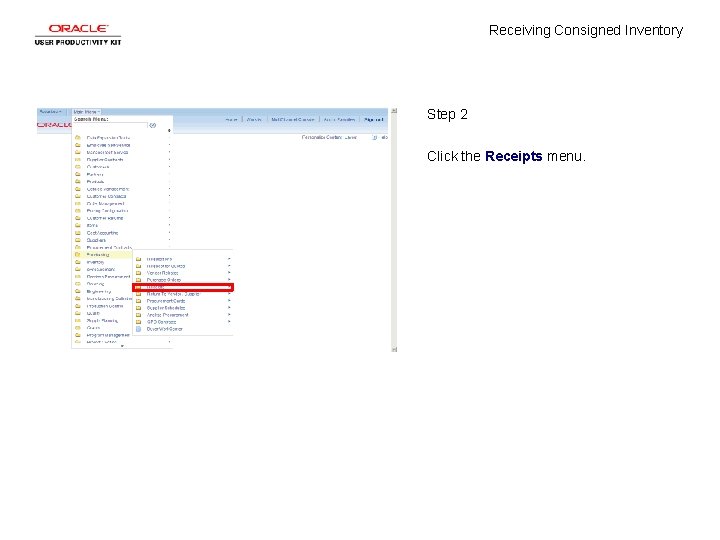This screenshot has height=540, width=720.
Task: Click the Analyze Procurement folder icon
Action: coord(138,315)
